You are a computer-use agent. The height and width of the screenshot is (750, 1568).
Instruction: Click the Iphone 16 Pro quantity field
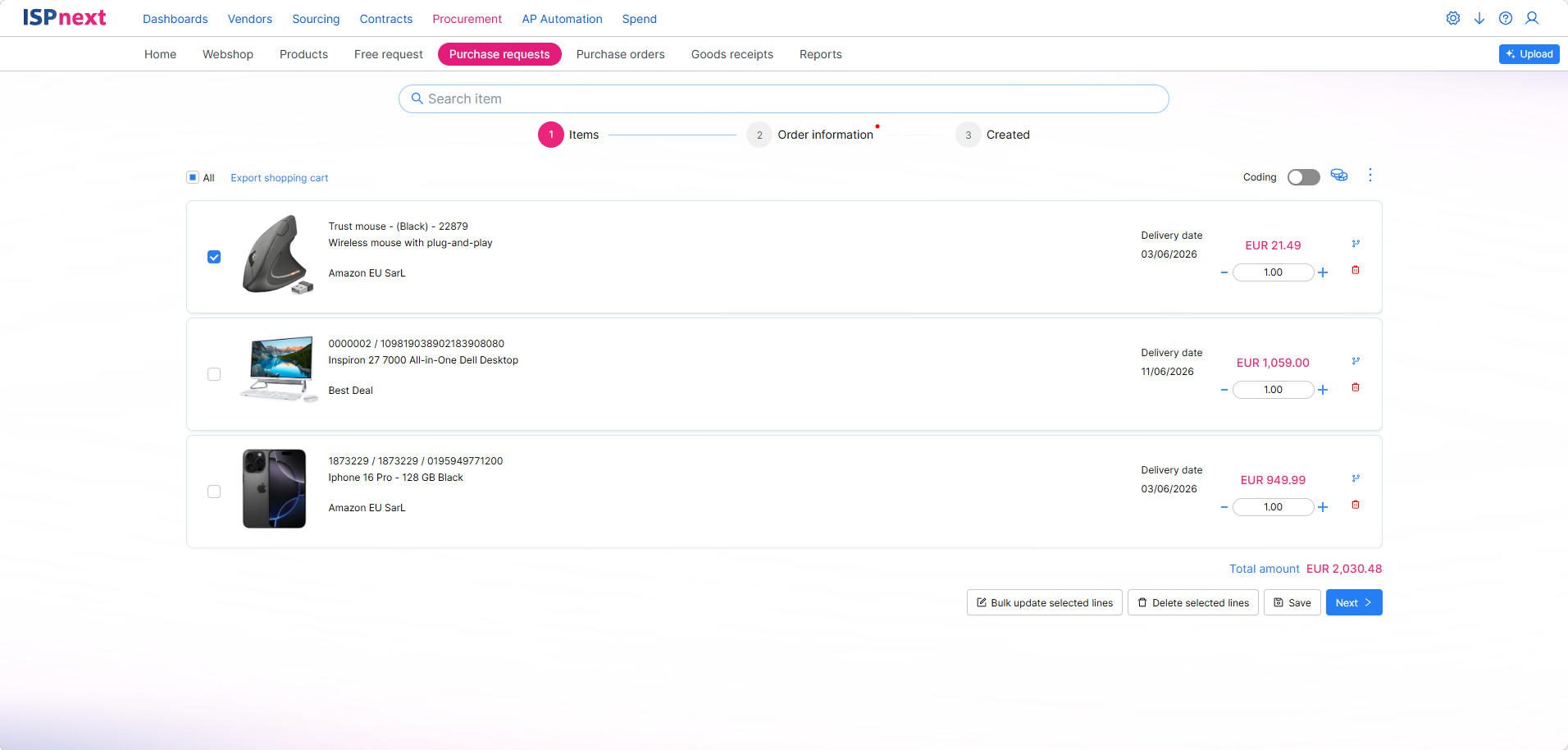tap(1274, 507)
